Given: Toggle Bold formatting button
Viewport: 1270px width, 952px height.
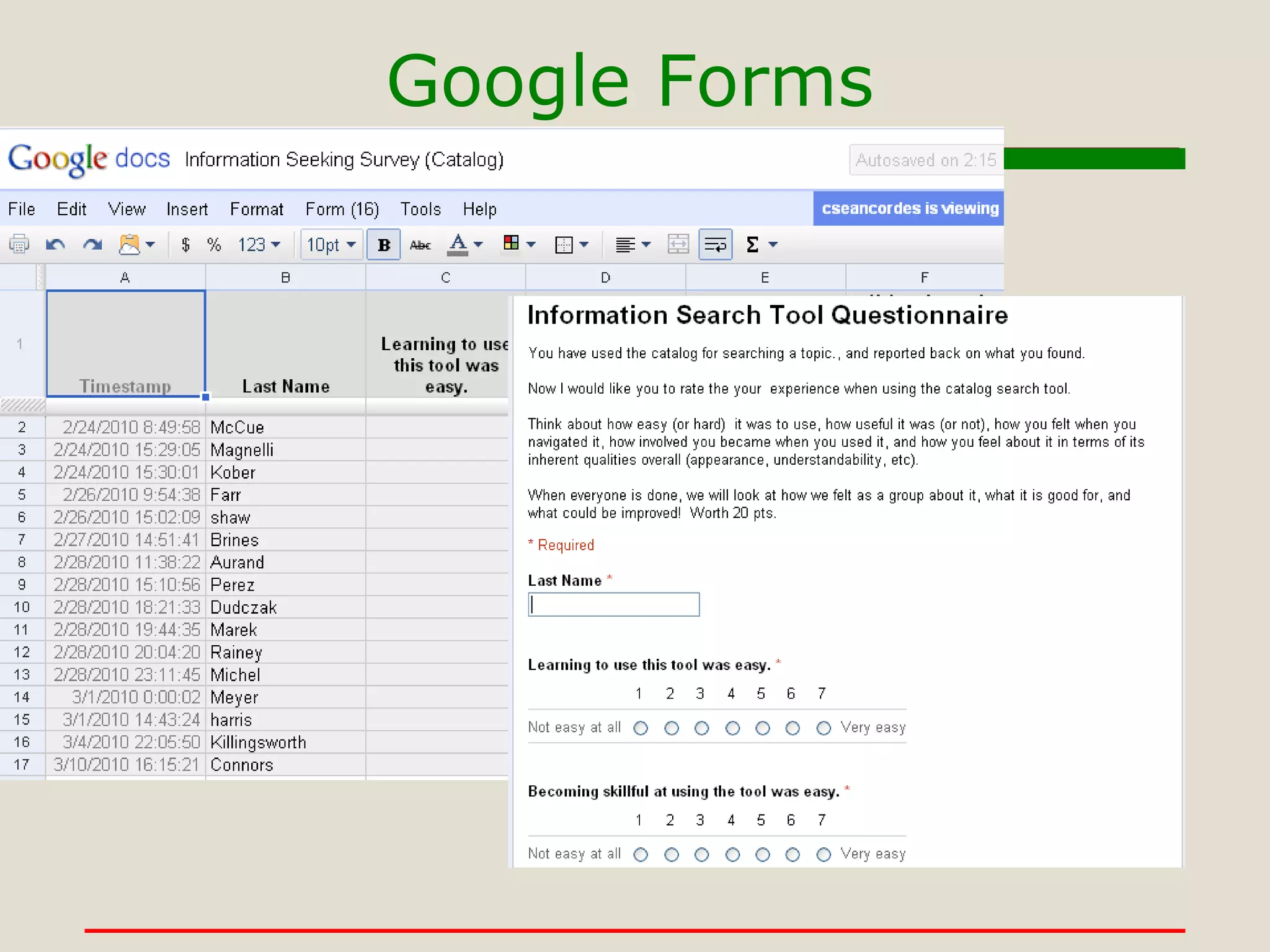Looking at the screenshot, I should pos(384,245).
